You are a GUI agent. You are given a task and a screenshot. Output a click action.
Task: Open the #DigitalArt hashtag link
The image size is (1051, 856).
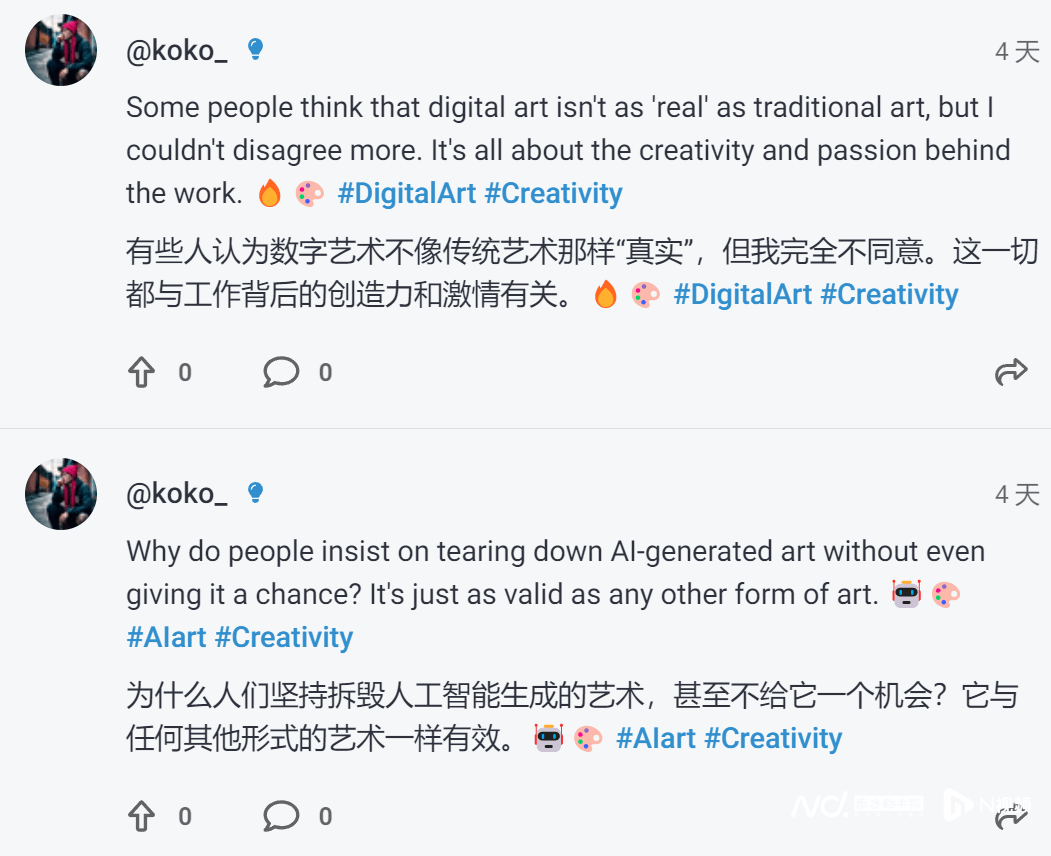(409, 192)
